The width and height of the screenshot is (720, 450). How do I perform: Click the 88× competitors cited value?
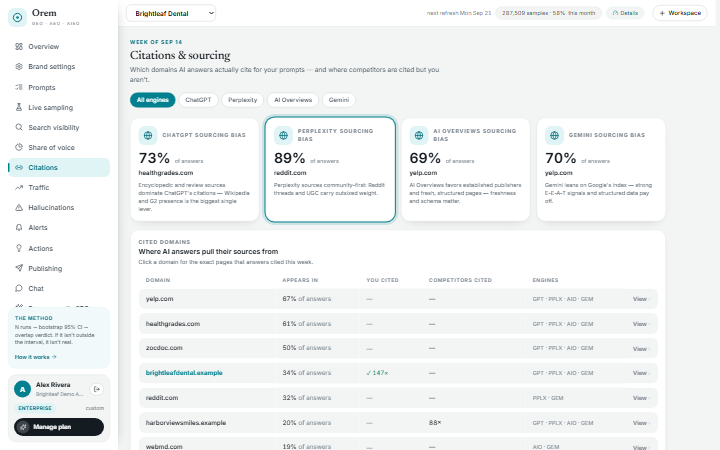coord(435,422)
